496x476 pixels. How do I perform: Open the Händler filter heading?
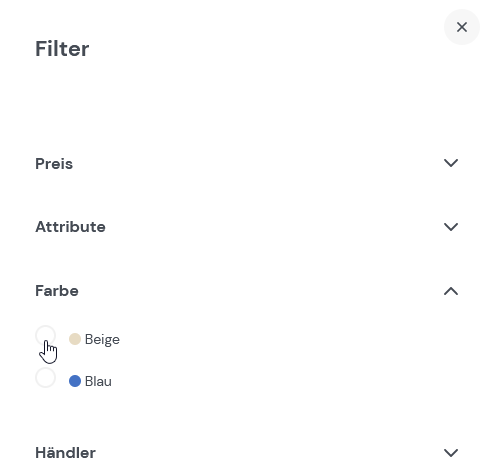(x=66, y=453)
